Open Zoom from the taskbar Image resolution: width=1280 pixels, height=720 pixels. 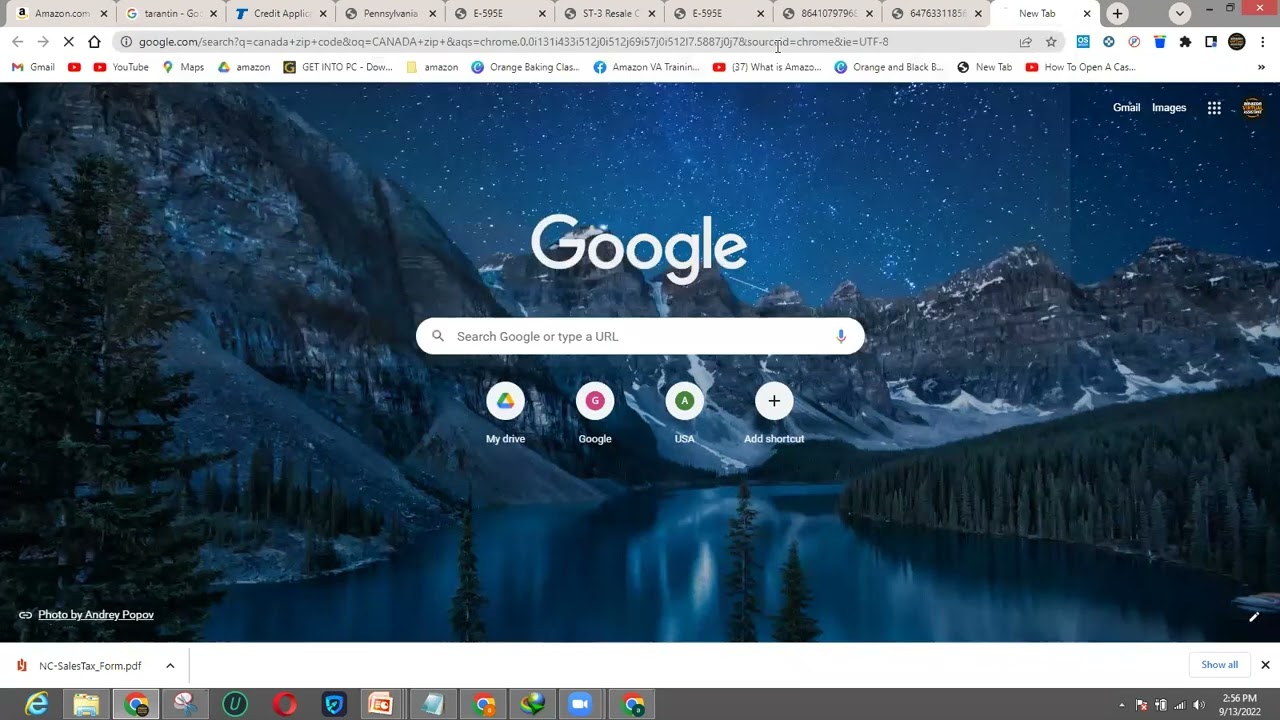[580, 705]
